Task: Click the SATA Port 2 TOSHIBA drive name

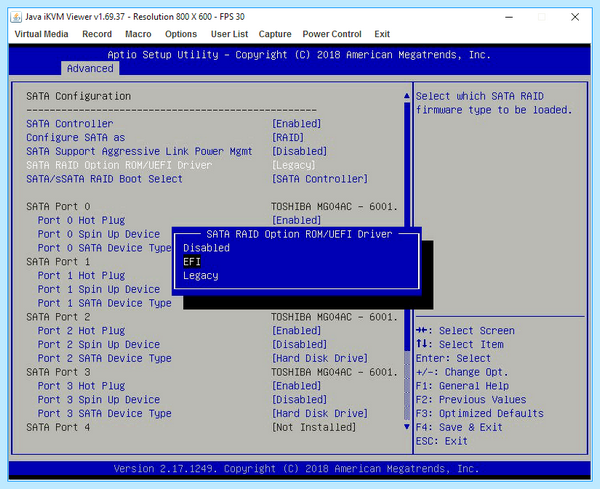Action: tap(334, 317)
